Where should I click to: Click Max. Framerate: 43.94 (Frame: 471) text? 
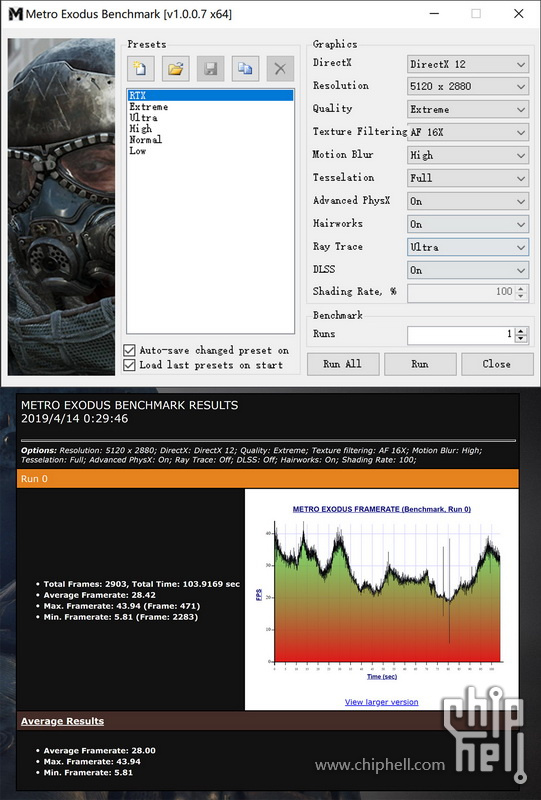pos(121,606)
